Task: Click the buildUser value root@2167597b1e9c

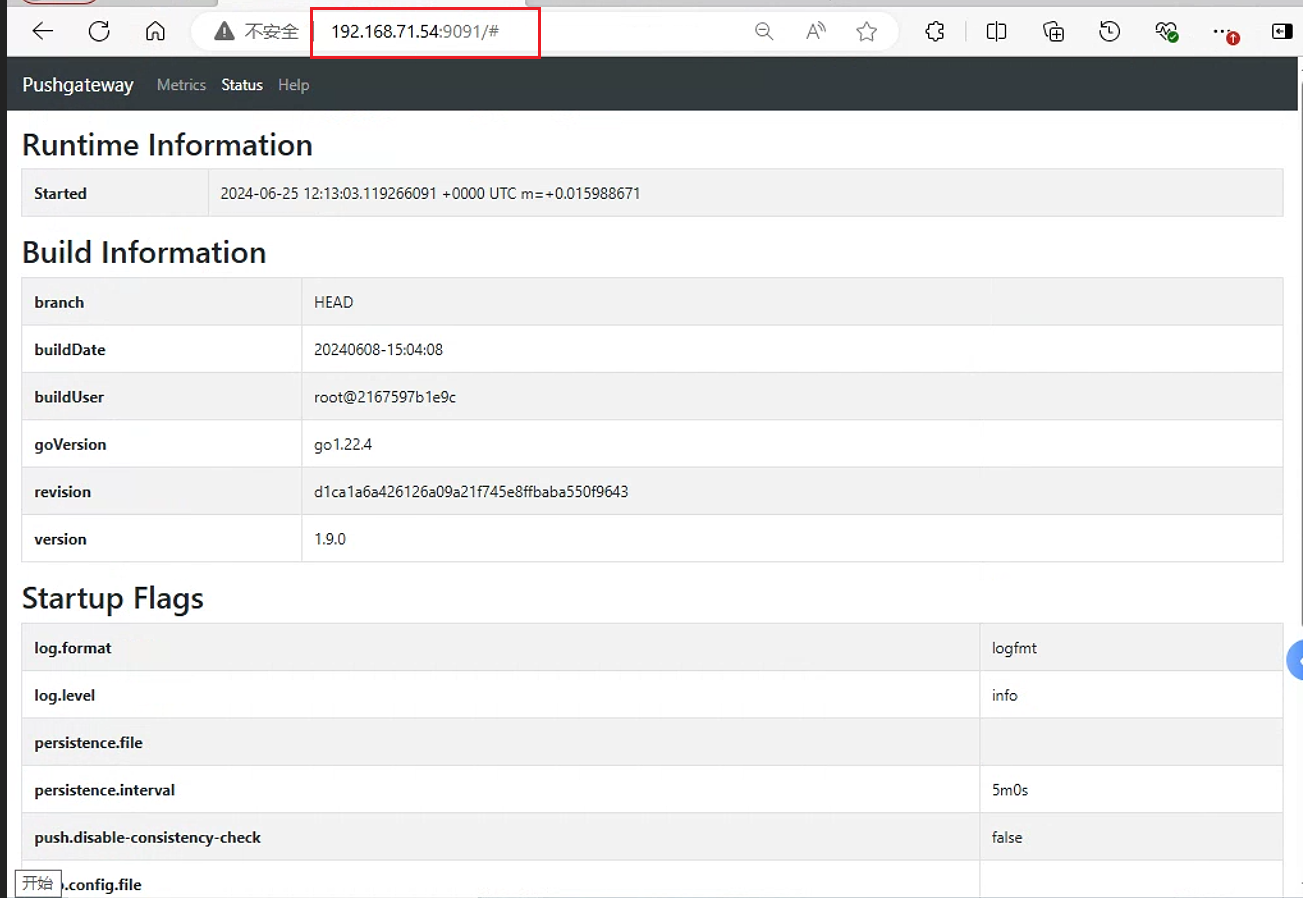Action: click(x=385, y=397)
